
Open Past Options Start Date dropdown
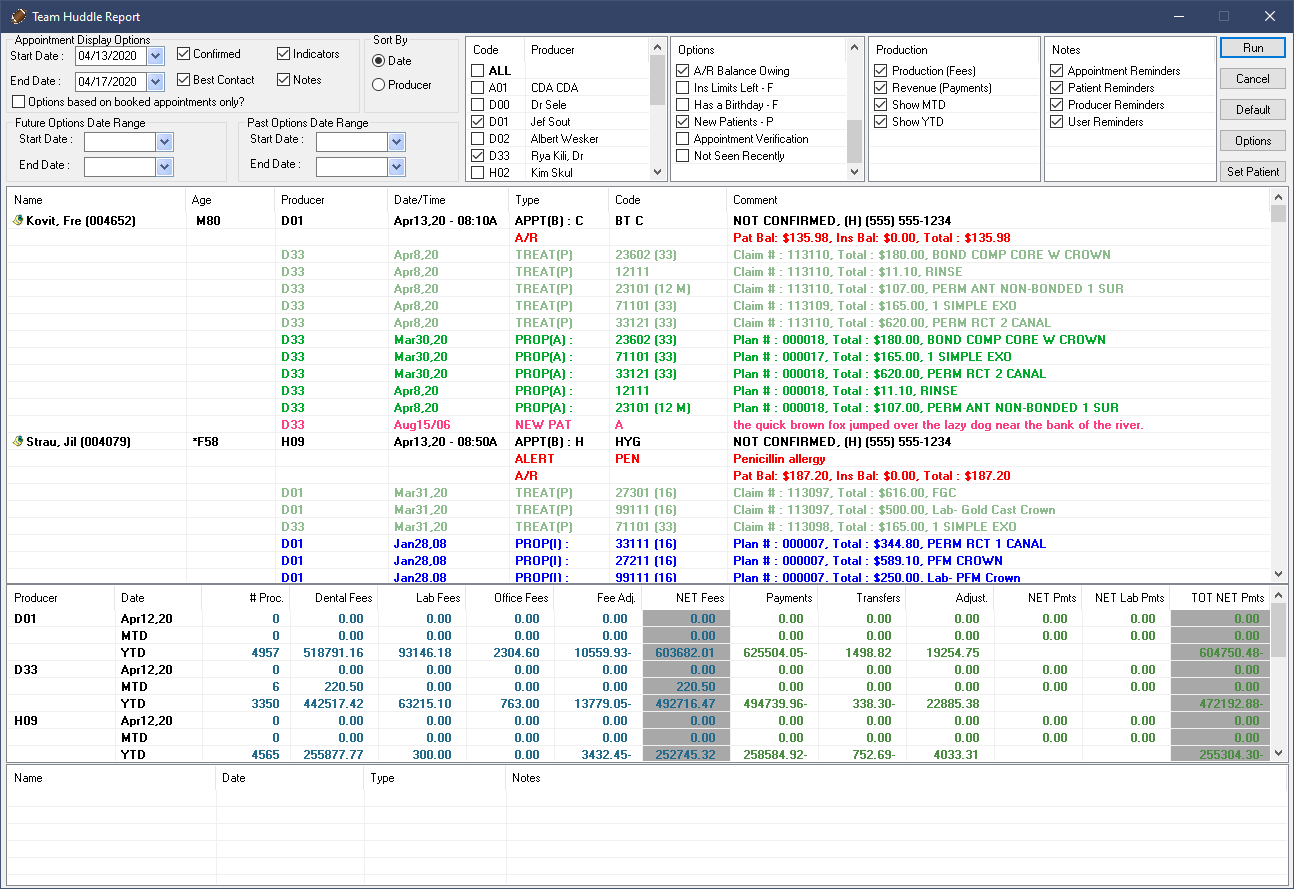[x=397, y=142]
